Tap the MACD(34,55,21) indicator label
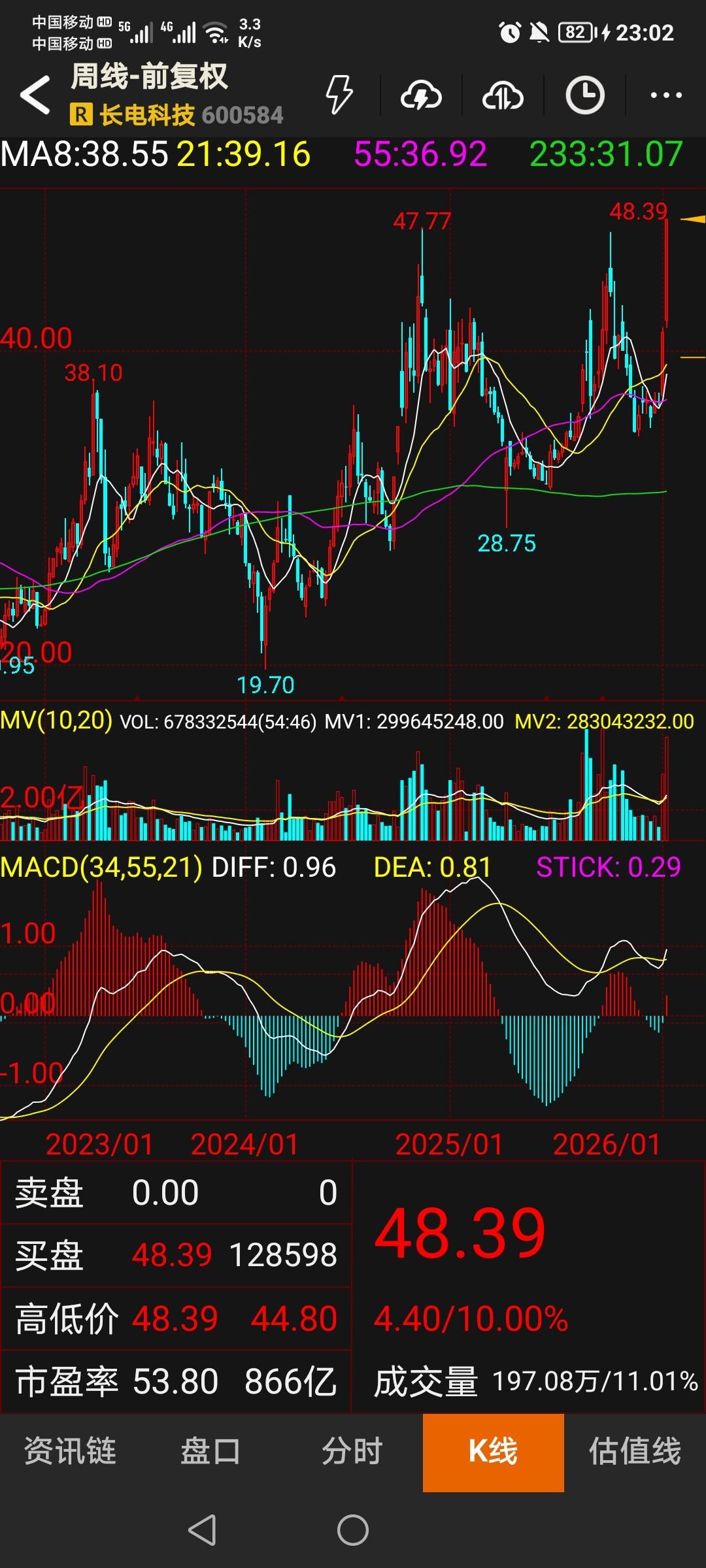This screenshot has height=1568, width=706. 101,868
